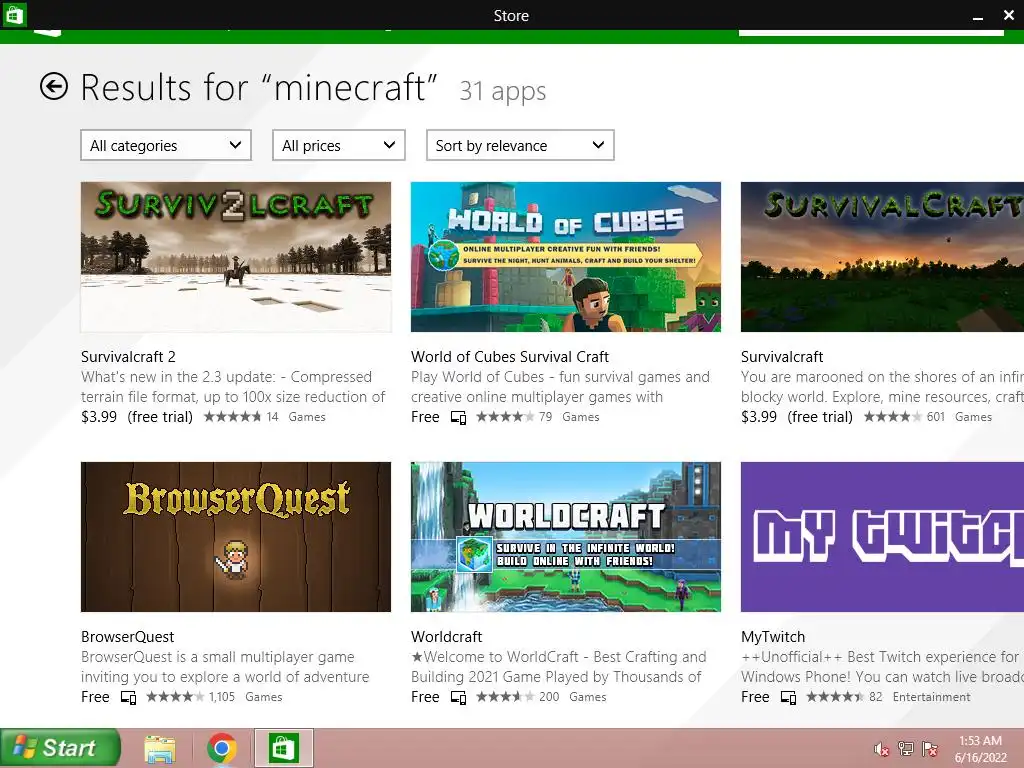Open the World of Cubes thumbnail
The width and height of the screenshot is (1024, 768).
pos(566,257)
